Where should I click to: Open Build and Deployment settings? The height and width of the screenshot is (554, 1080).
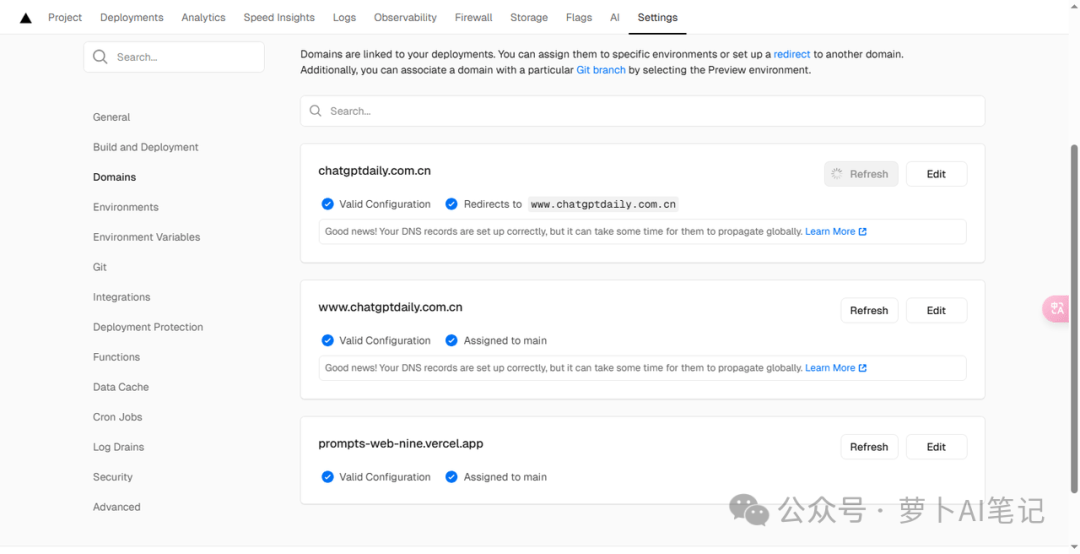(145, 147)
